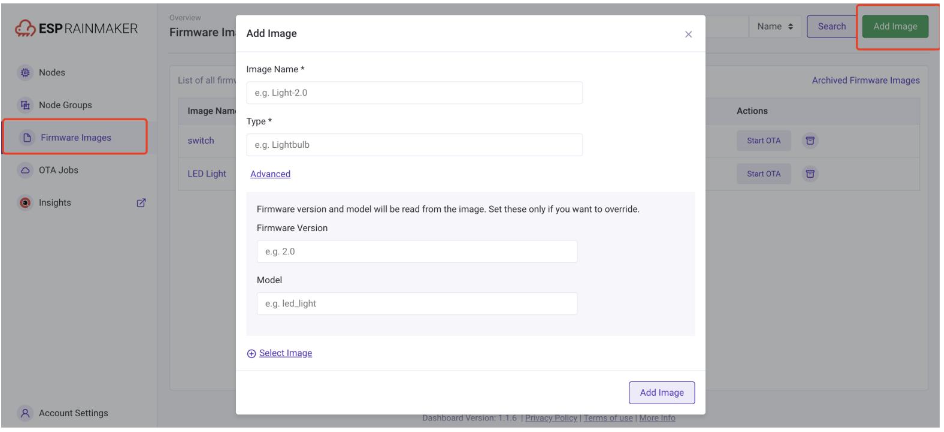Click the OTA Jobs cloud icon
The width and height of the screenshot is (944, 432).
pyautogui.click(x=25, y=170)
